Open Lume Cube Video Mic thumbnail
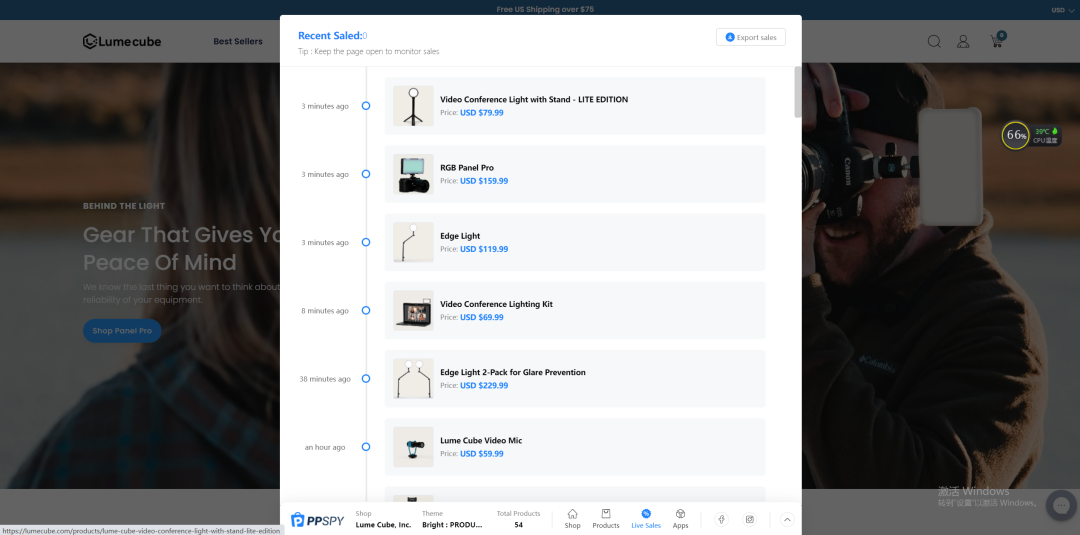The height and width of the screenshot is (535, 1080). (413, 447)
